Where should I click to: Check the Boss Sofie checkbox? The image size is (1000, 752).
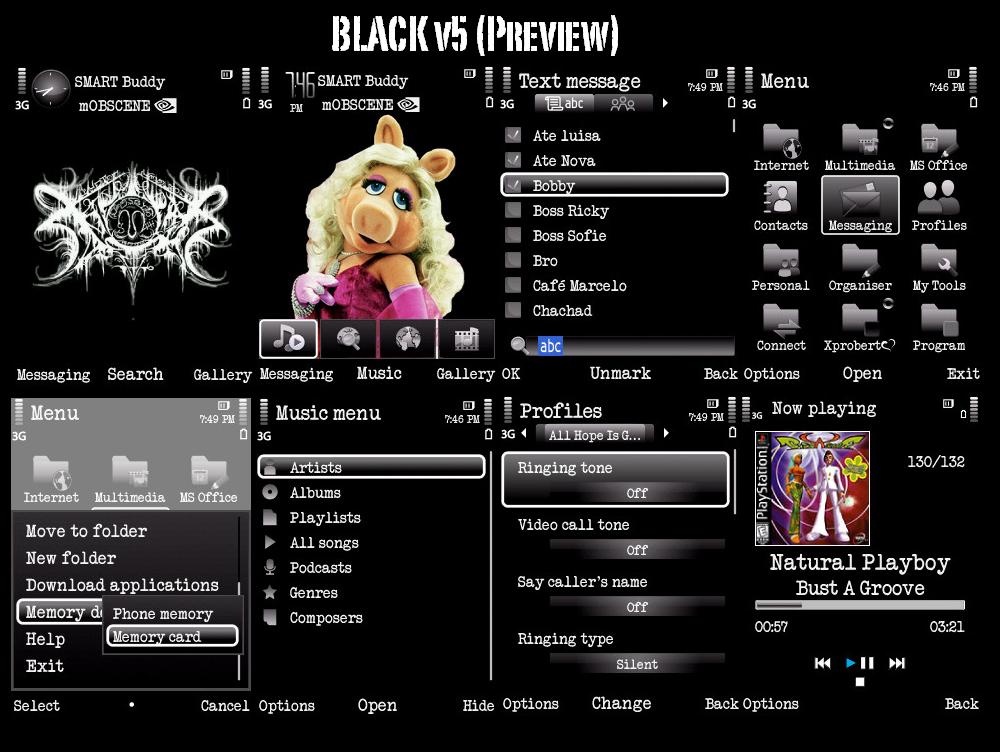(x=513, y=235)
